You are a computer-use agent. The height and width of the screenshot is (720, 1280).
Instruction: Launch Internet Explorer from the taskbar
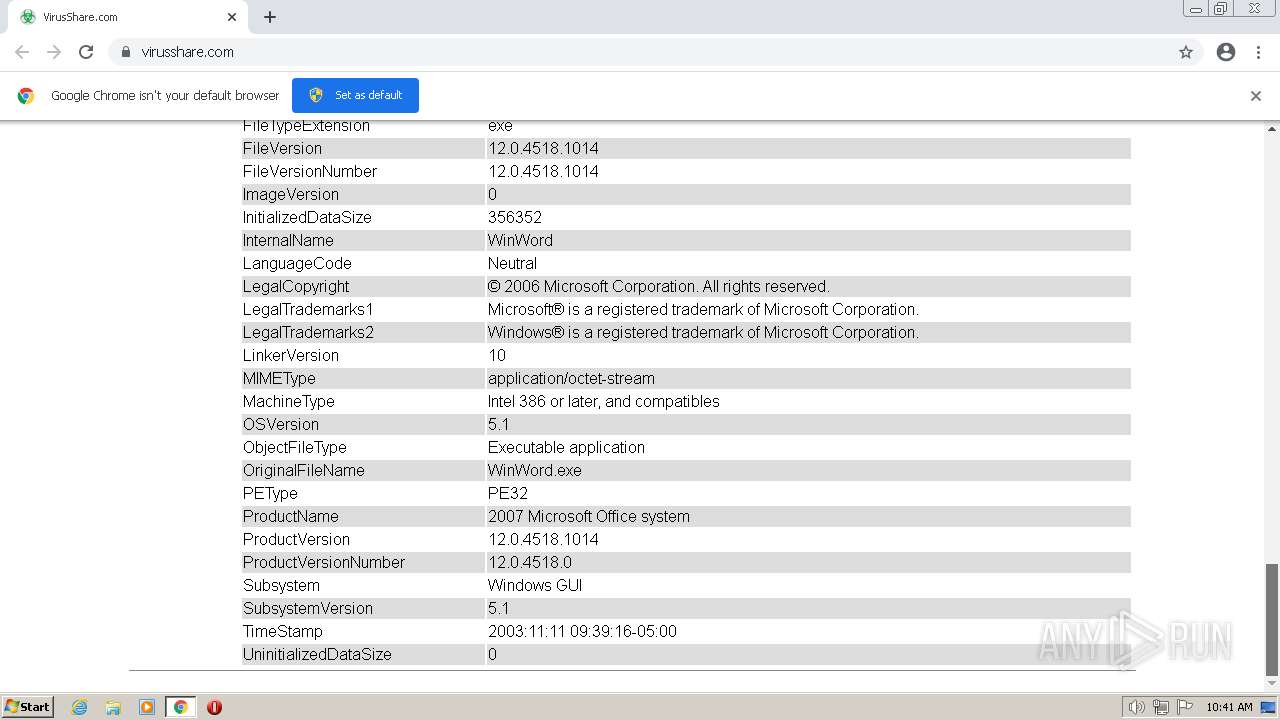(80, 707)
